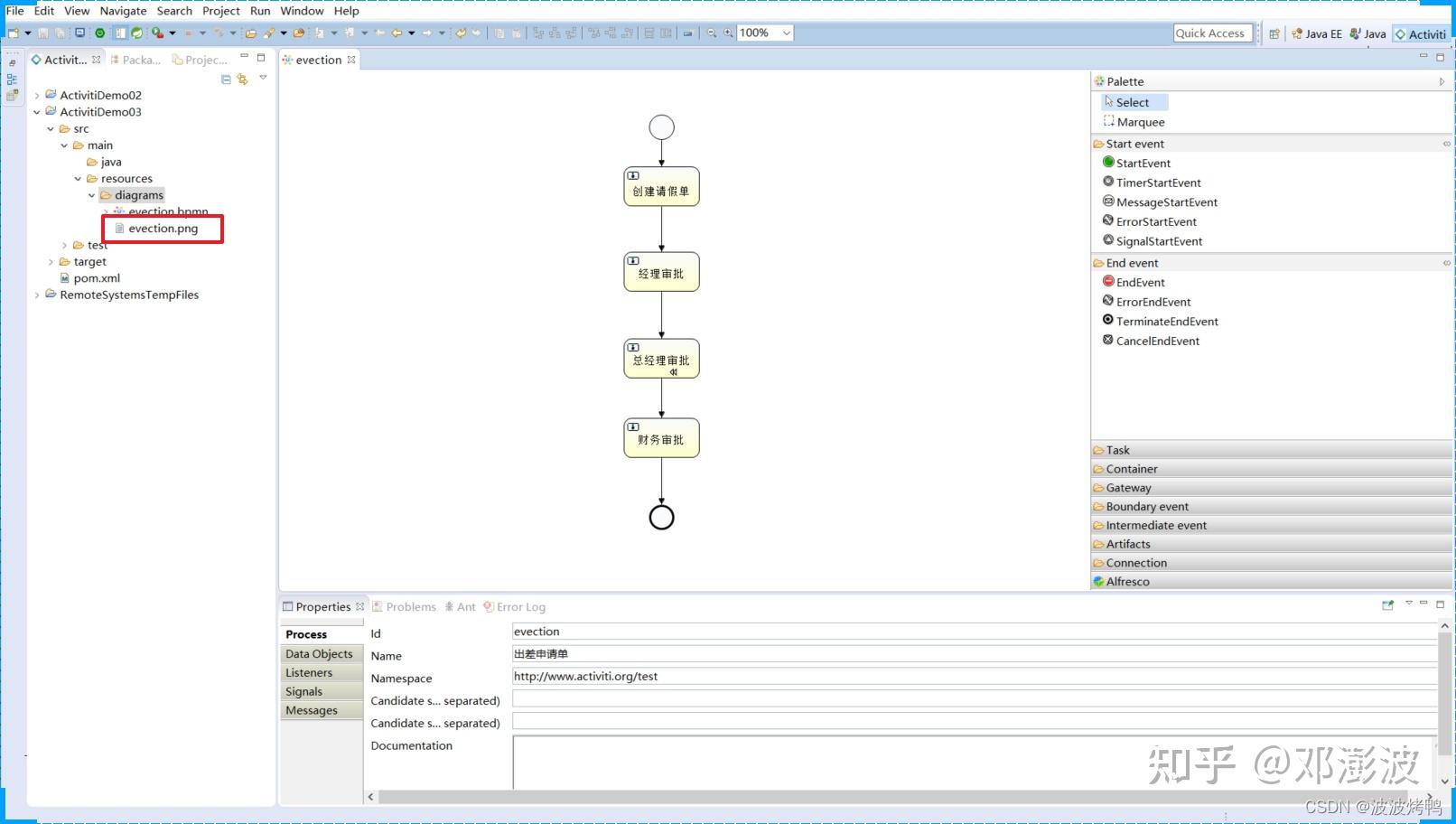Pick the CancelEndEvent palette item
This screenshot has height=824, width=1456.
1151,341
